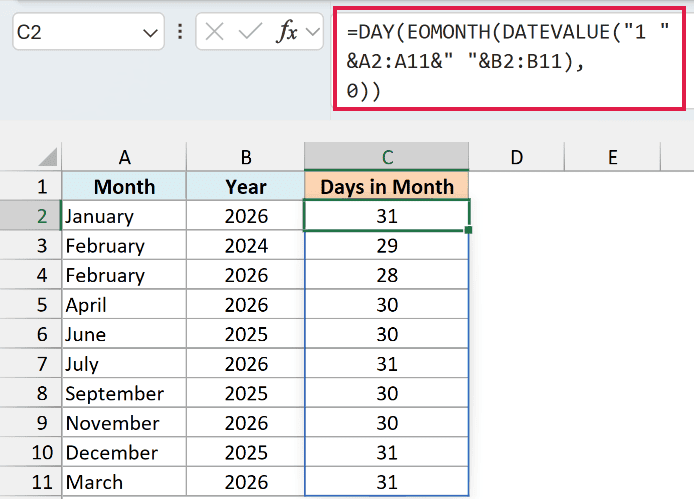Click the "Year" header cell
The height and width of the screenshot is (499, 694).
(x=246, y=186)
